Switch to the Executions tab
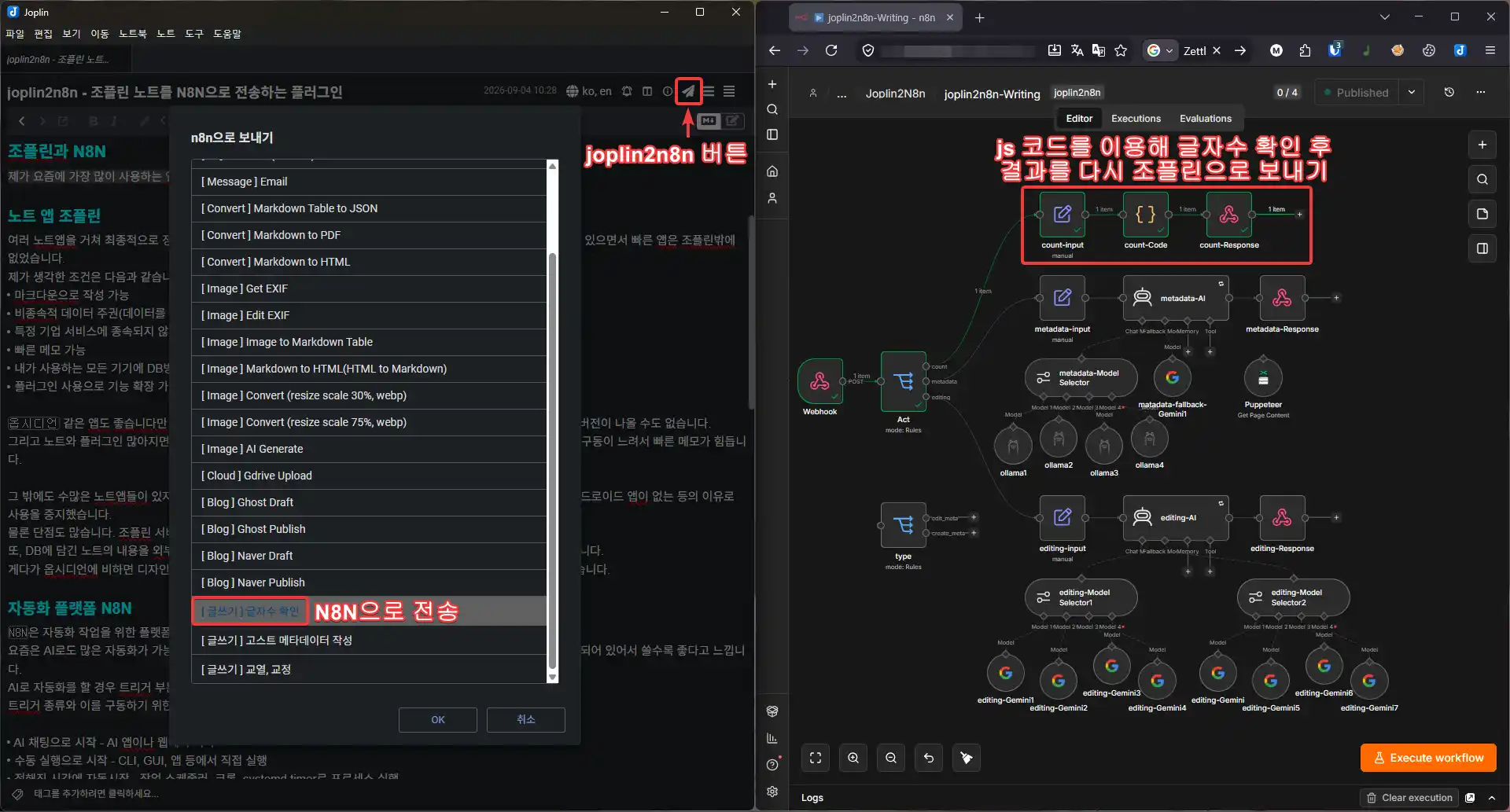This screenshot has height=812, width=1510. (1136, 119)
